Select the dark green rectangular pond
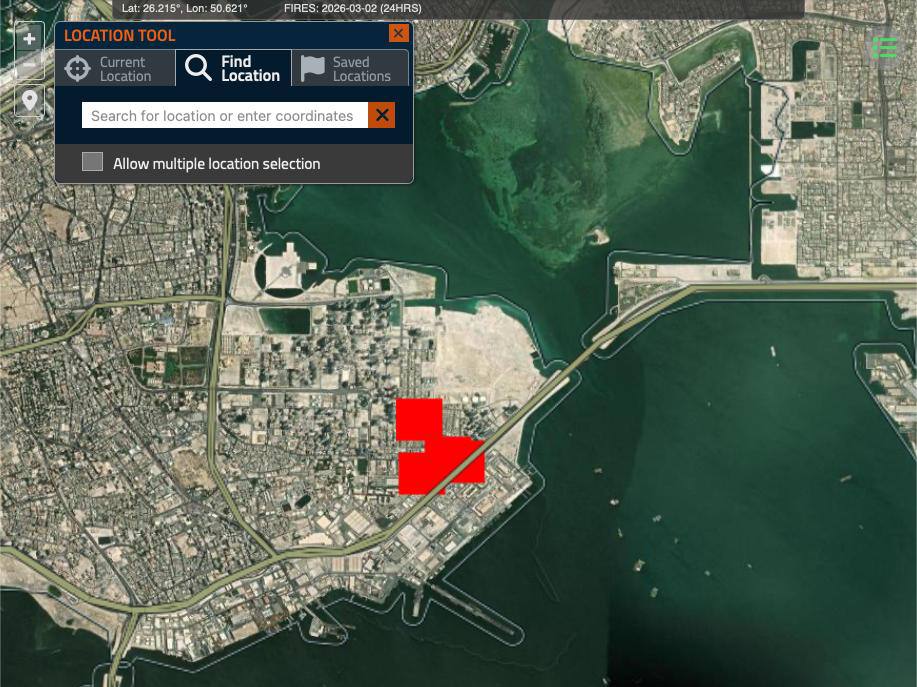Screen dimensions: 917x687 284,320
